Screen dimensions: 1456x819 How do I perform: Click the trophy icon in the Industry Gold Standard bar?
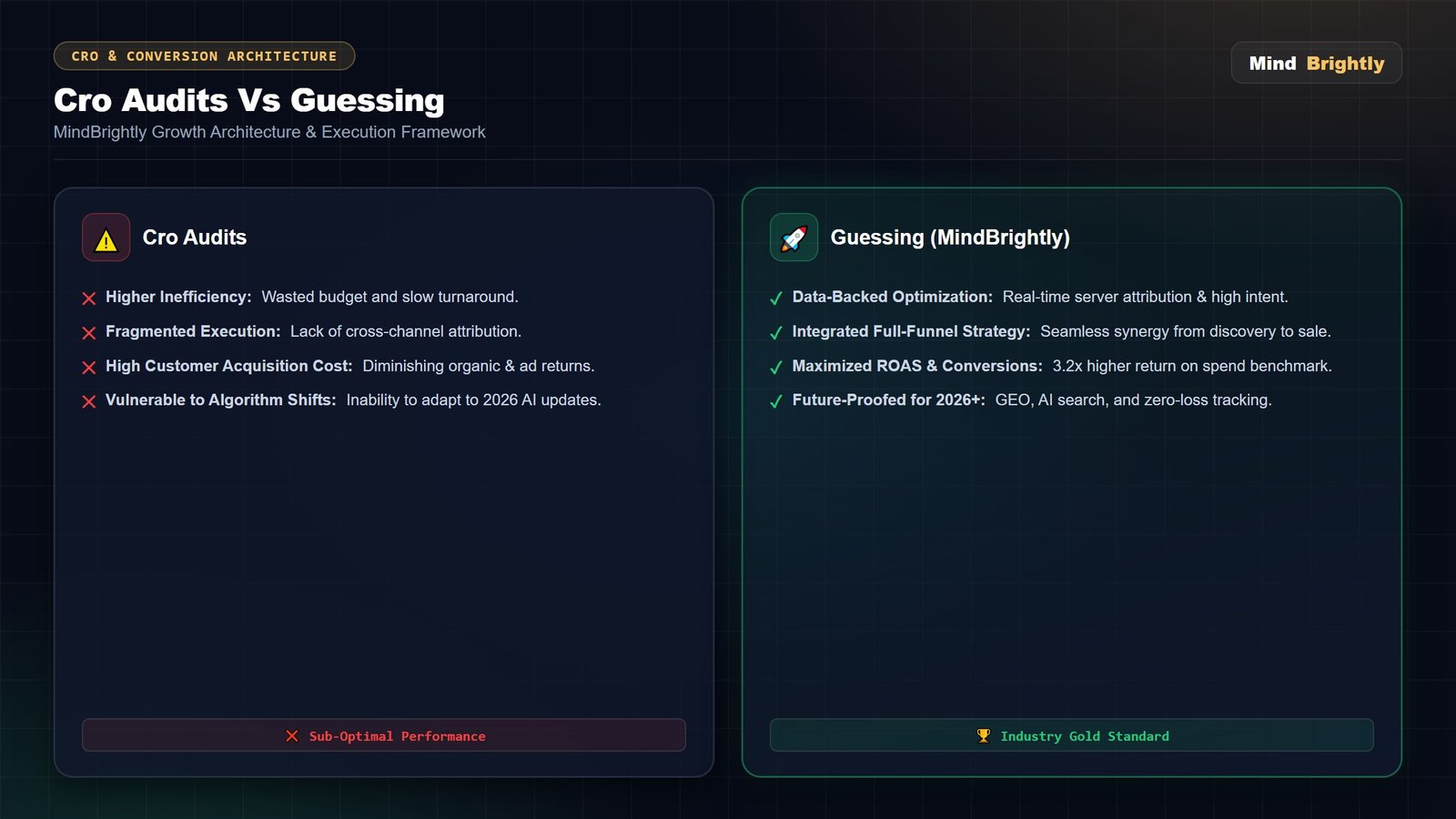[x=984, y=736]
